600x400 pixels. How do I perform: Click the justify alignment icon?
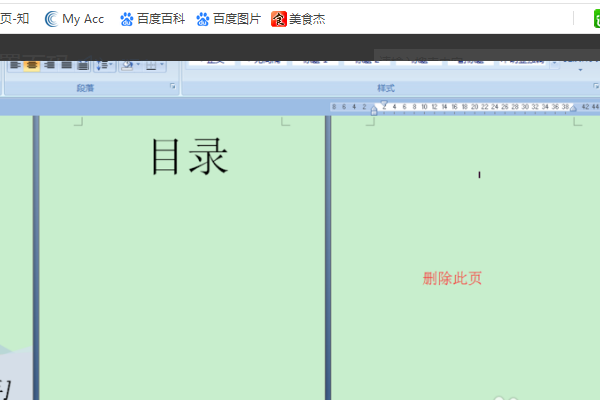[66, 66]
